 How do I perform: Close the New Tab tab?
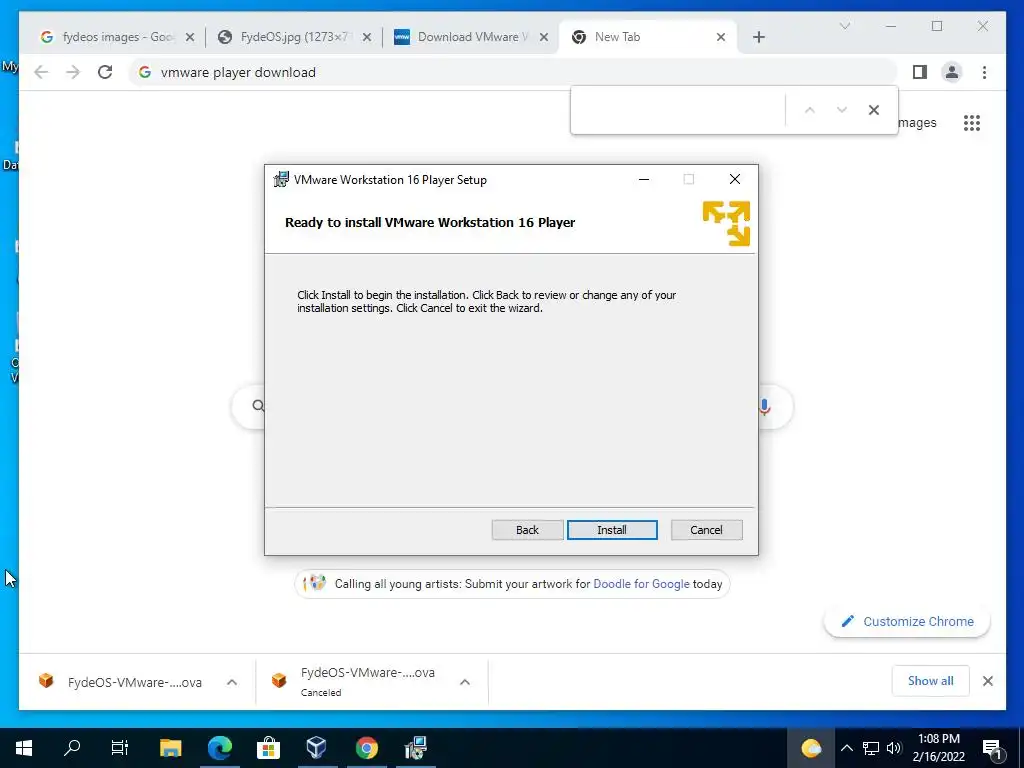721,37
